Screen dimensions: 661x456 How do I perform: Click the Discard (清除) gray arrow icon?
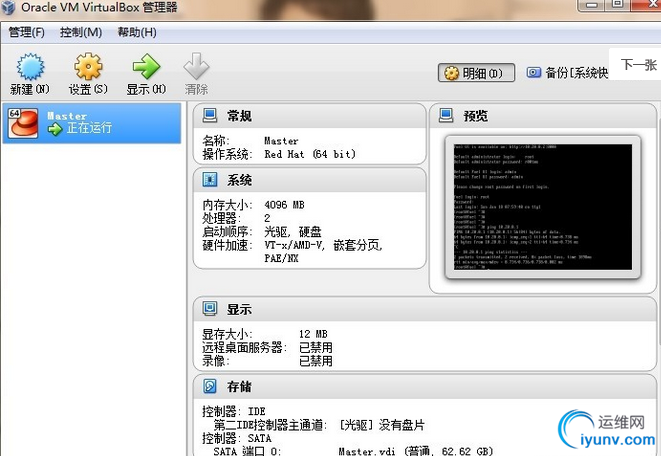point(196,66)
